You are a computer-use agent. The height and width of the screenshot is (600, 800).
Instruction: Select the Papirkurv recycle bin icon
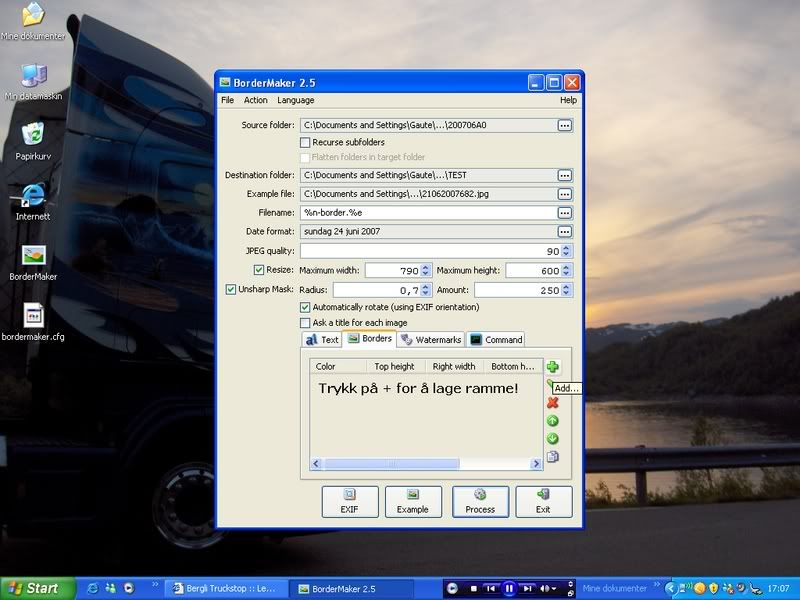[33, 142]
